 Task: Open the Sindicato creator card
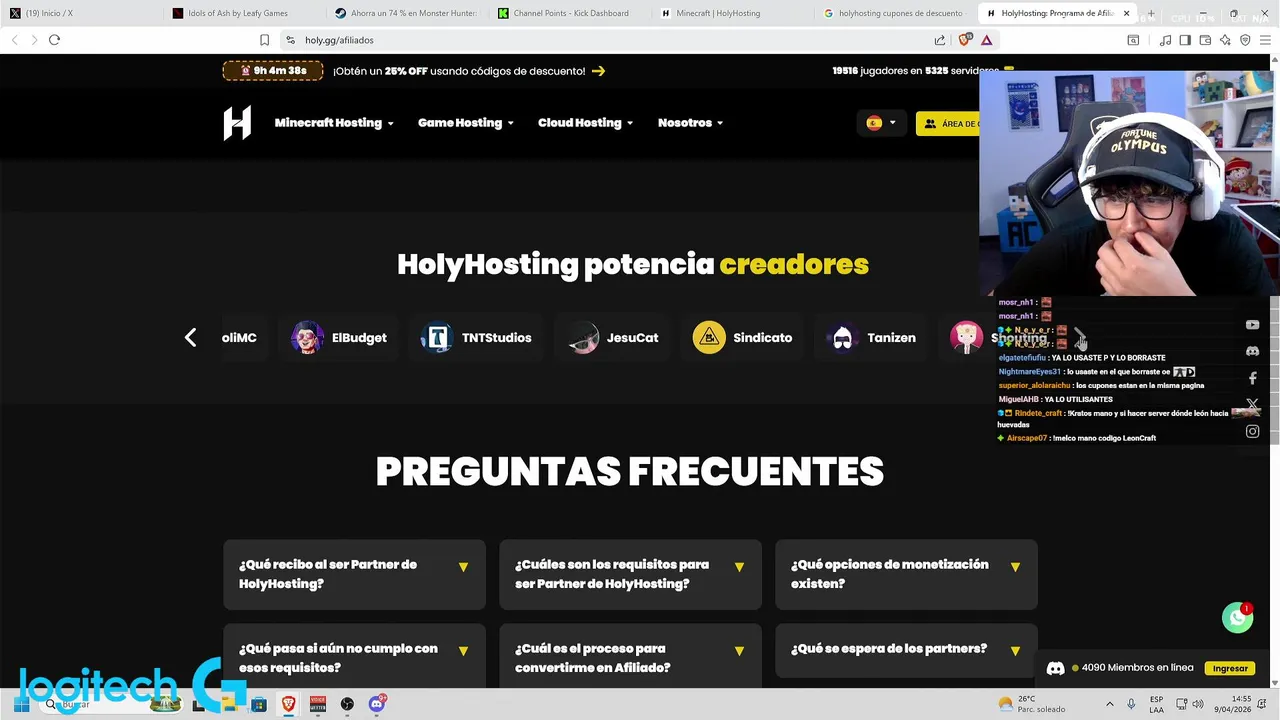pos(743,337)
